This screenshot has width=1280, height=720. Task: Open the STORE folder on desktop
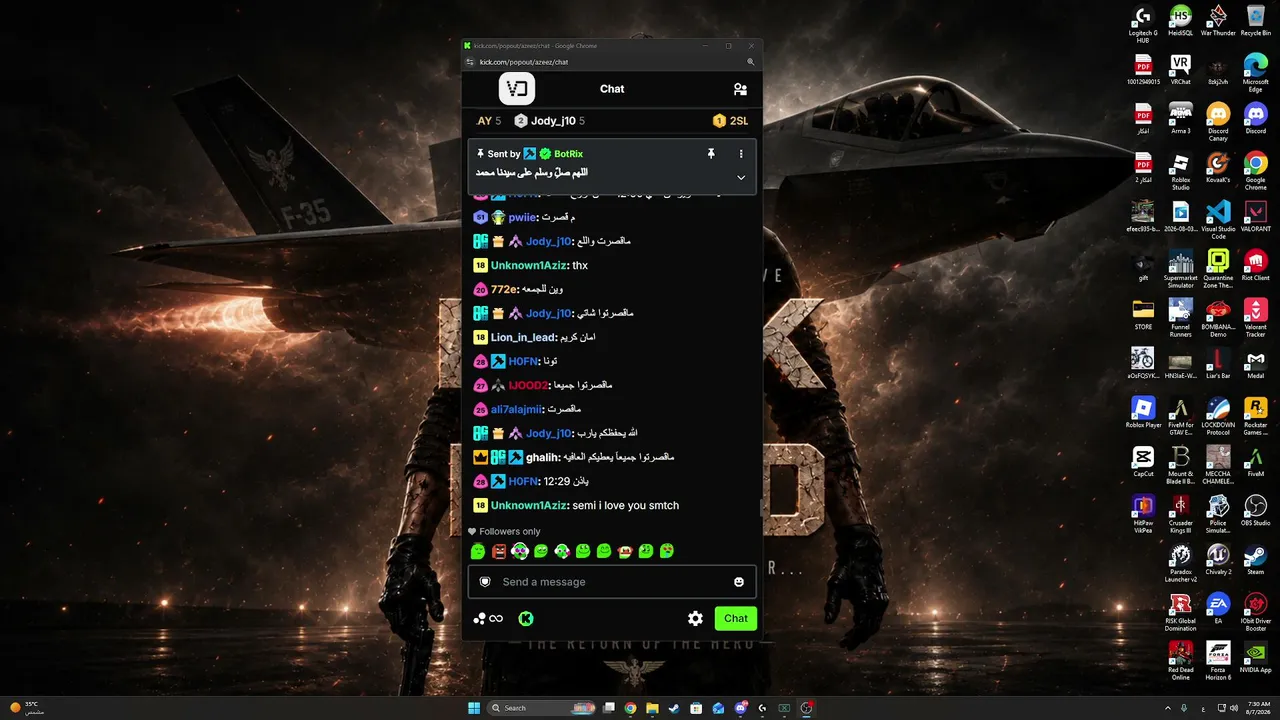[1143, 315]
